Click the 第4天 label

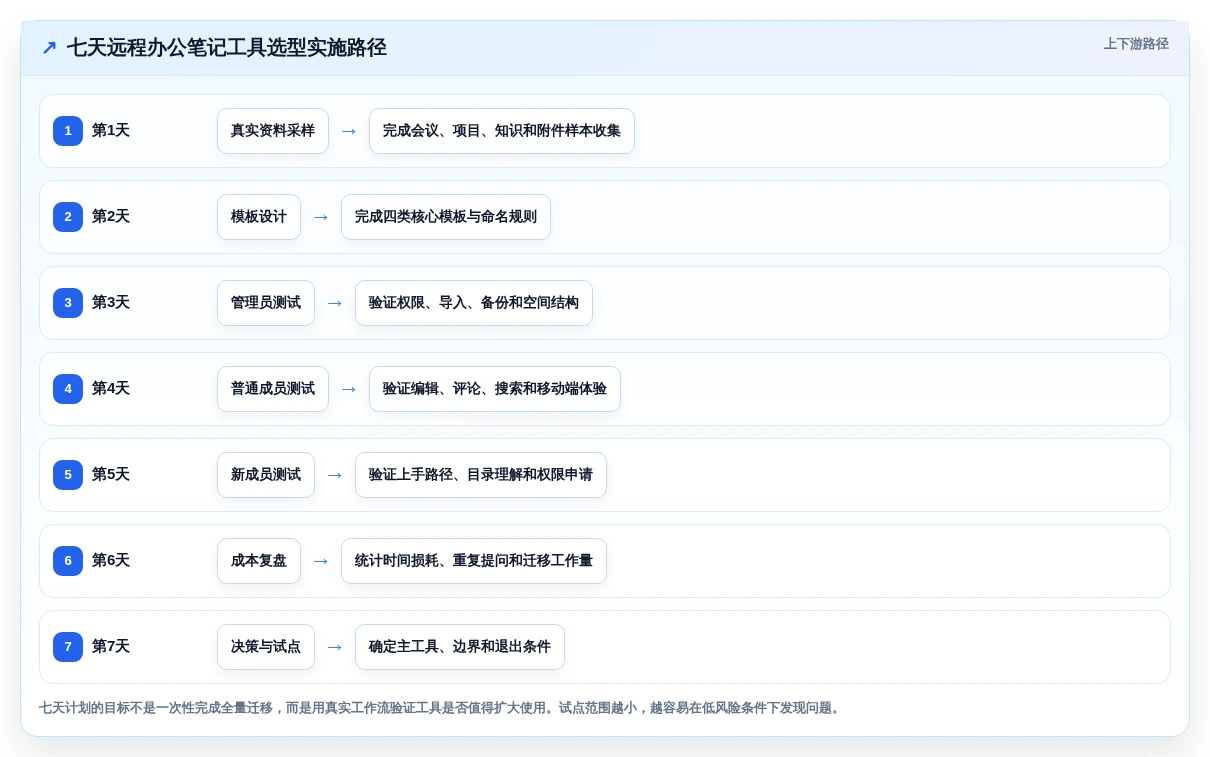click(x=111, y=389)
